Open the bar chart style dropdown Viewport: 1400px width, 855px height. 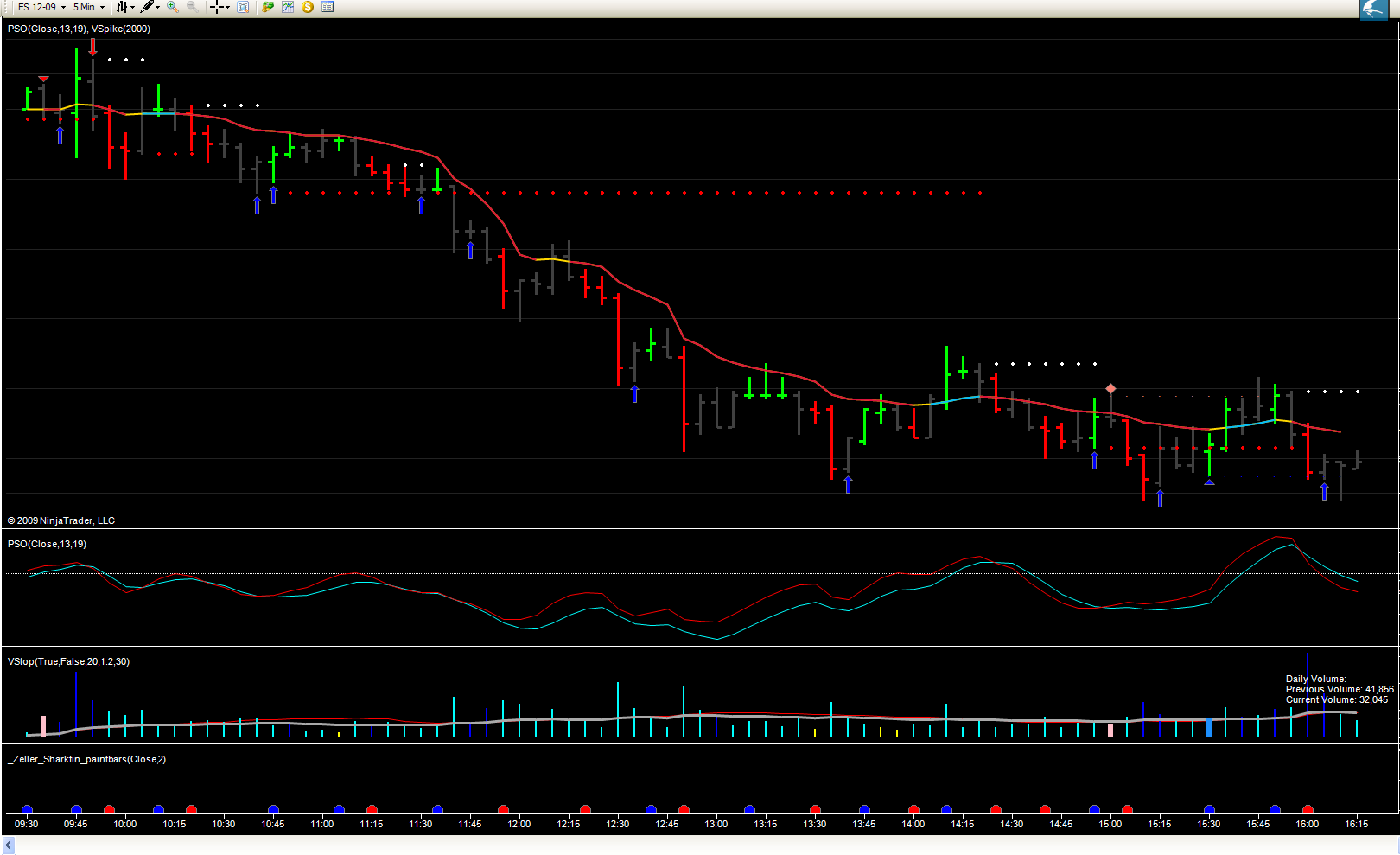(125, 7)
